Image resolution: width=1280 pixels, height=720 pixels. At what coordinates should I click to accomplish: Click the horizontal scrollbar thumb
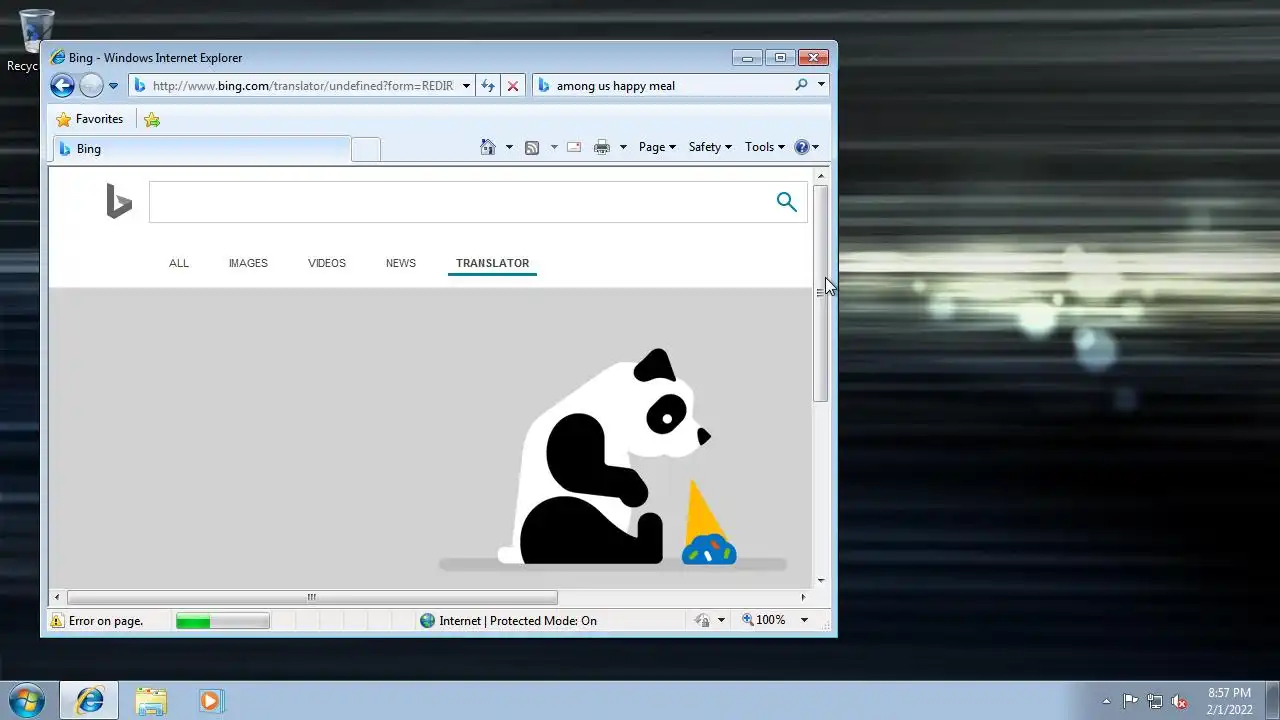tap(312, 598)
